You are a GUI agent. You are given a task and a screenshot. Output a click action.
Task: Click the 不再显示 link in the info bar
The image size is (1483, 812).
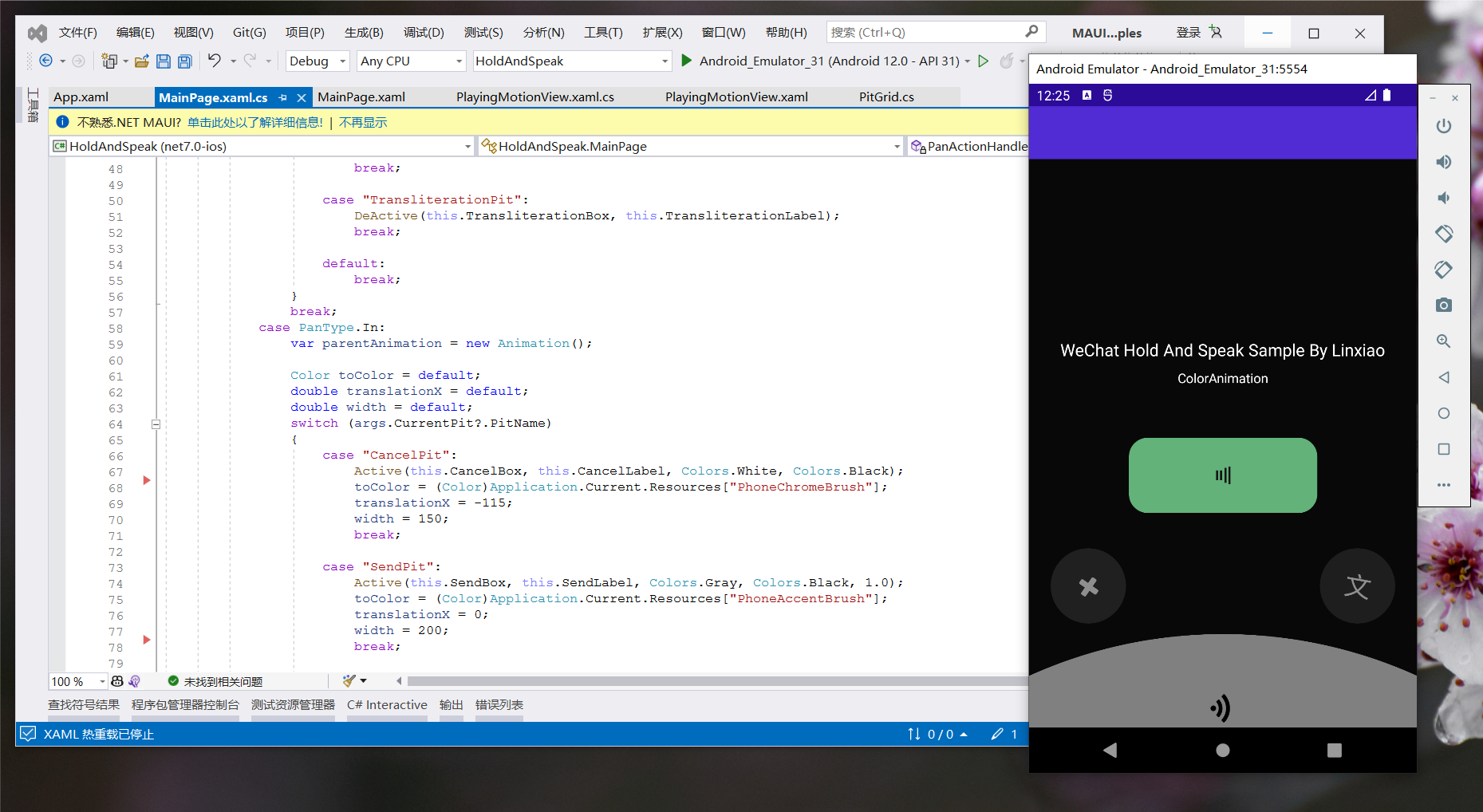[363, 123]
